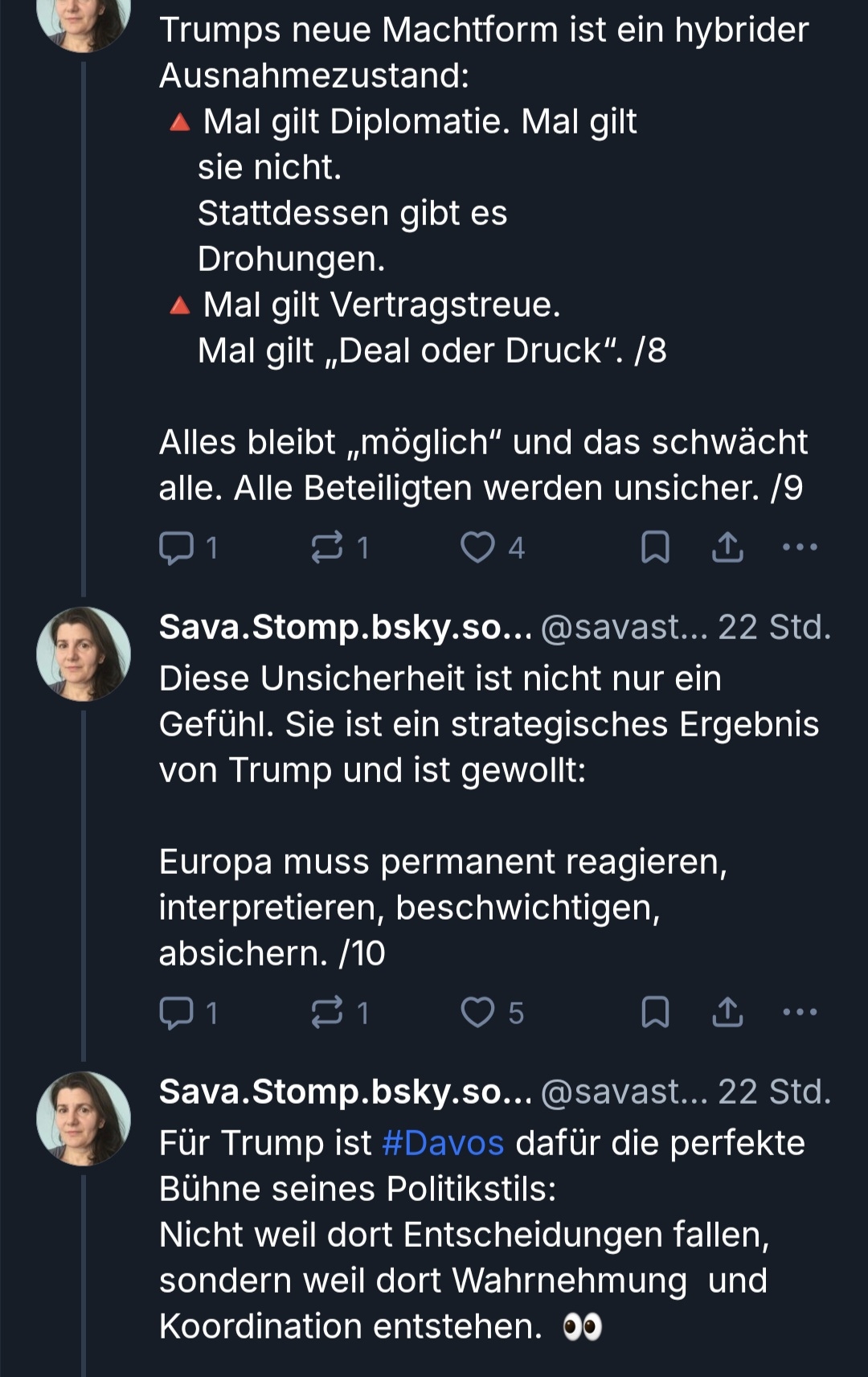The image size is (868, 1377).
Task: Open Sava.Stomp avatar on Davos post
Action: (x=84, y=1118)
